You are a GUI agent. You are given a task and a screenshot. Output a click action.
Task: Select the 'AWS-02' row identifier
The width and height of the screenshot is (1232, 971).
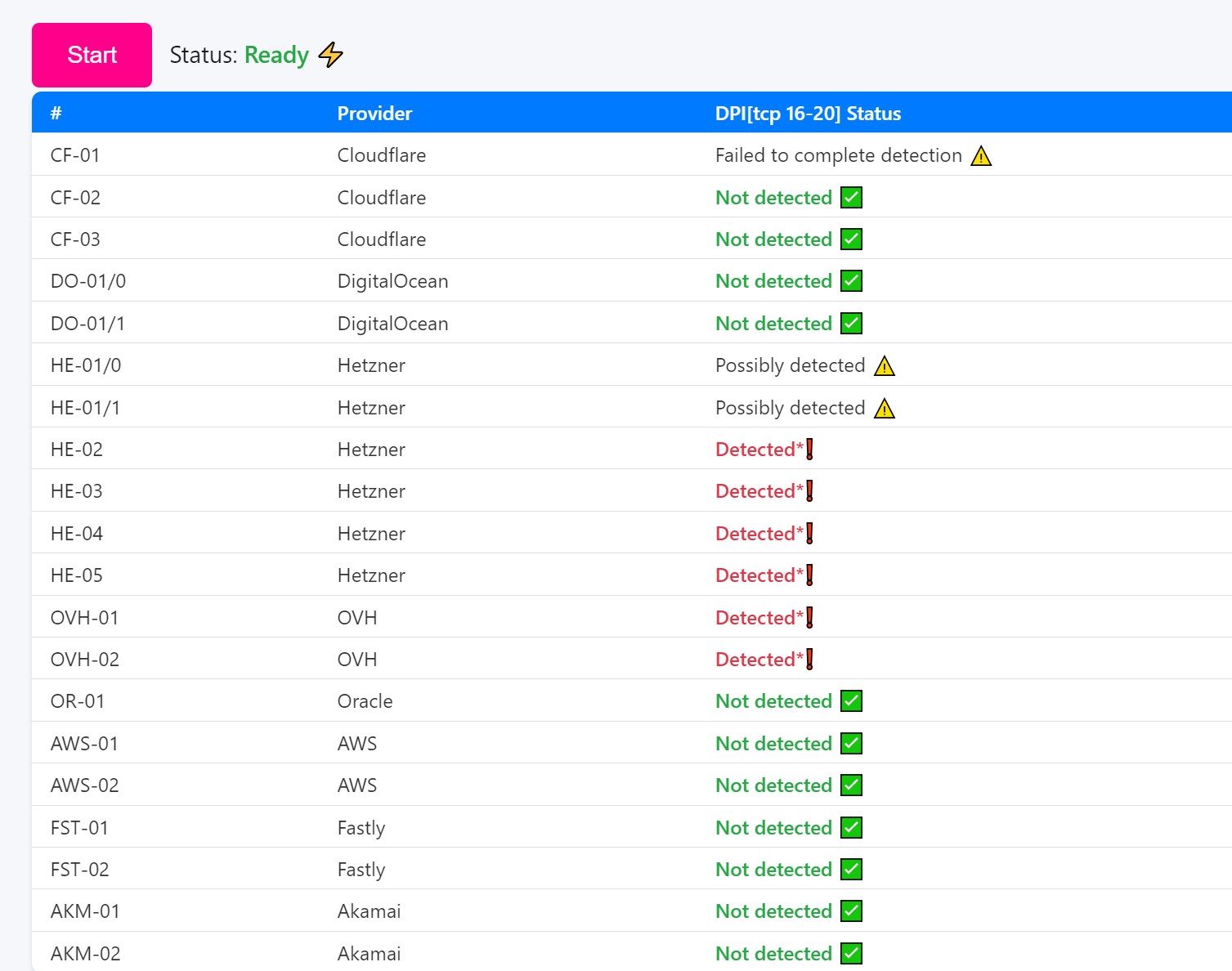click(x=84, y=785)
